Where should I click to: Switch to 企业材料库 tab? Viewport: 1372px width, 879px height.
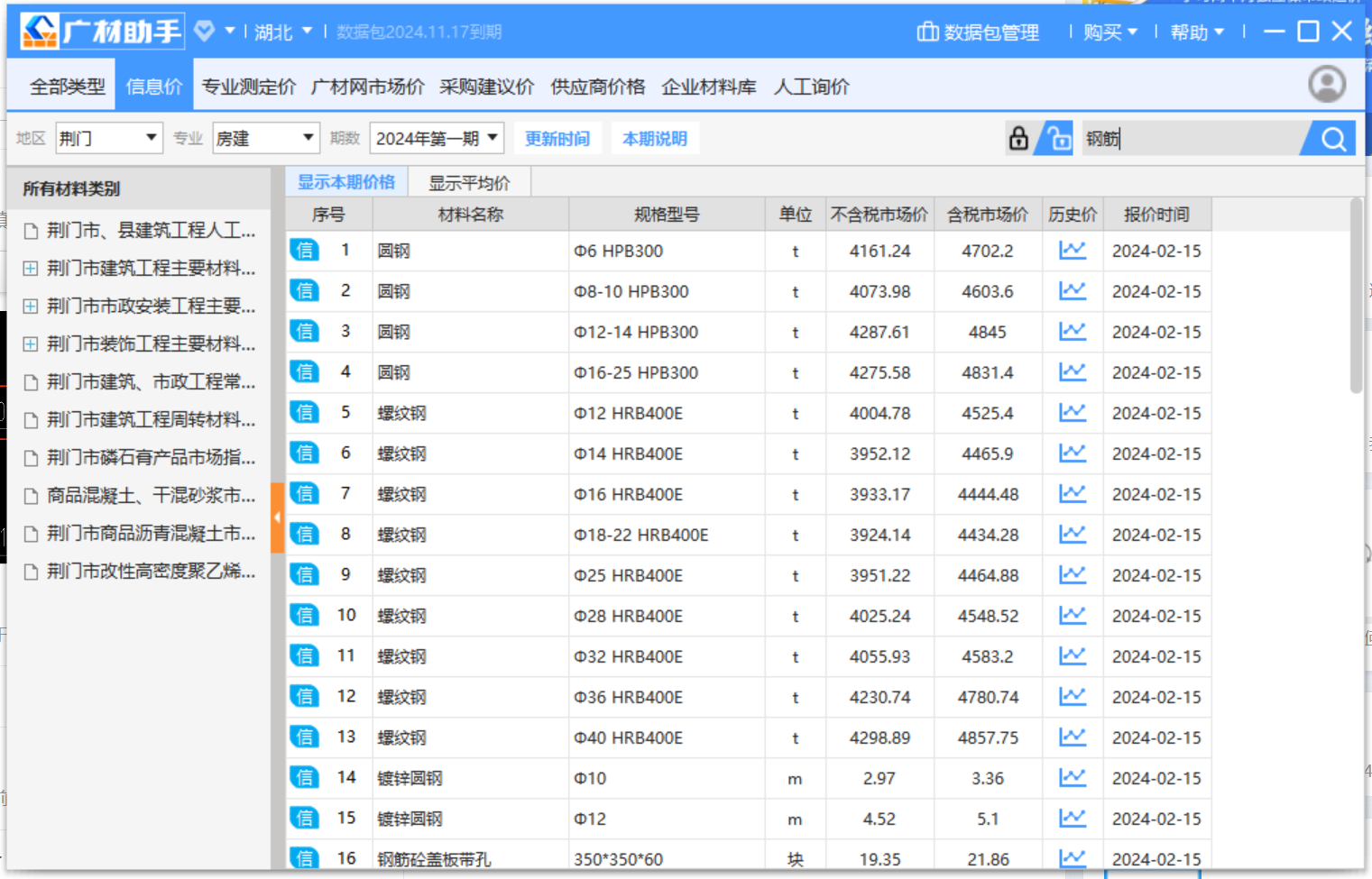(709, 87)
